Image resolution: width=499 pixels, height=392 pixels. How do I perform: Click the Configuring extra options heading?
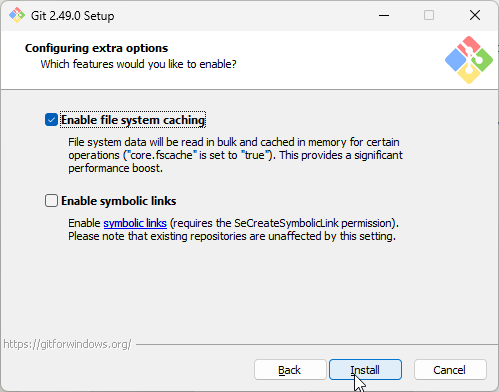tap(96, 48)
